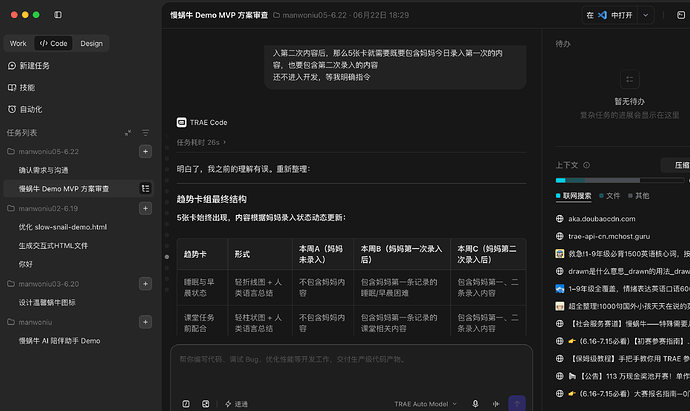Click the TRAE Code agent icon
690x411 pixels.
[181, 122]
